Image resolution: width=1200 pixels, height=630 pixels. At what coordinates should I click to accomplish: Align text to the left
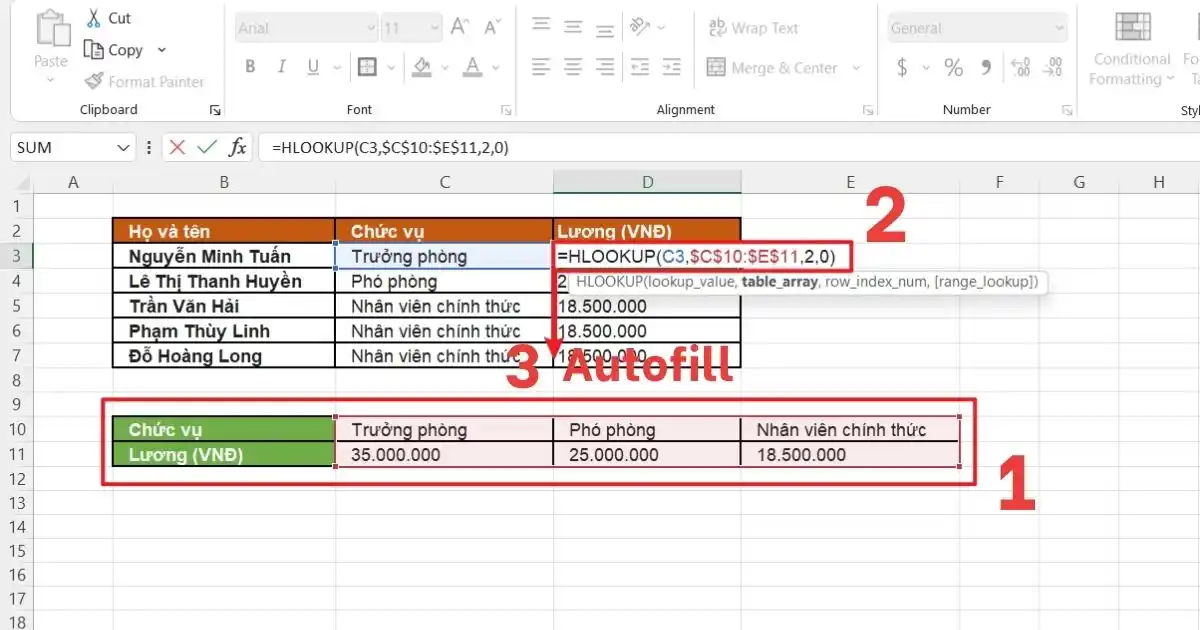pos(541,67)
